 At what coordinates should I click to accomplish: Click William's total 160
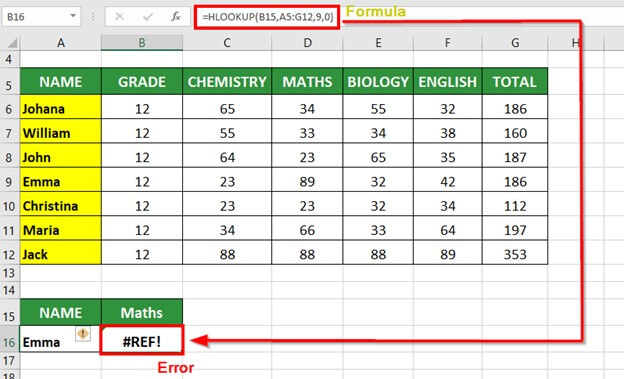[x=515, y=131]
